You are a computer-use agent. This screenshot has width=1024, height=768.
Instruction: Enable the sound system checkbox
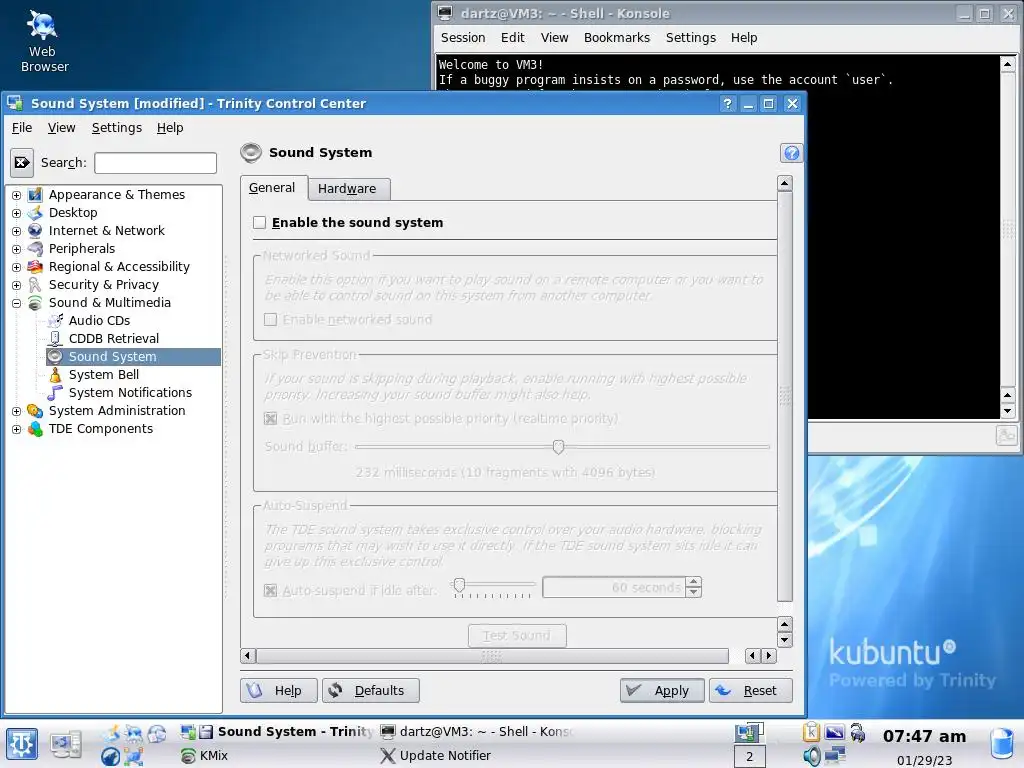coord(259,223)
